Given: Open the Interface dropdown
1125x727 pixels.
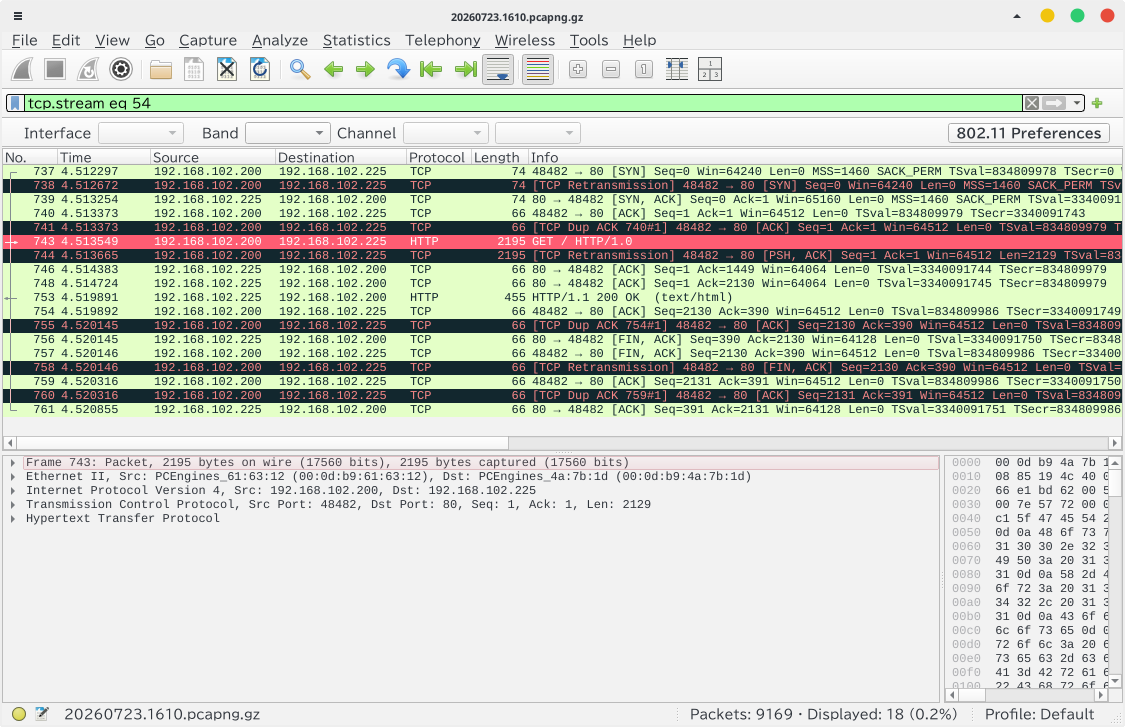Looking at the screenshot, I should click(141, 133).
